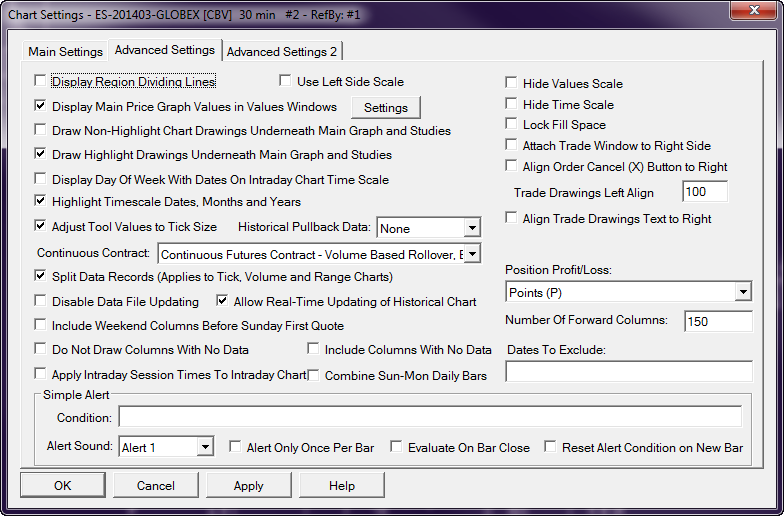Toggle Hide Time Scale checkbox
Image resolution: width=784 pixels, height=516 pixels.
tap(511, 104)
